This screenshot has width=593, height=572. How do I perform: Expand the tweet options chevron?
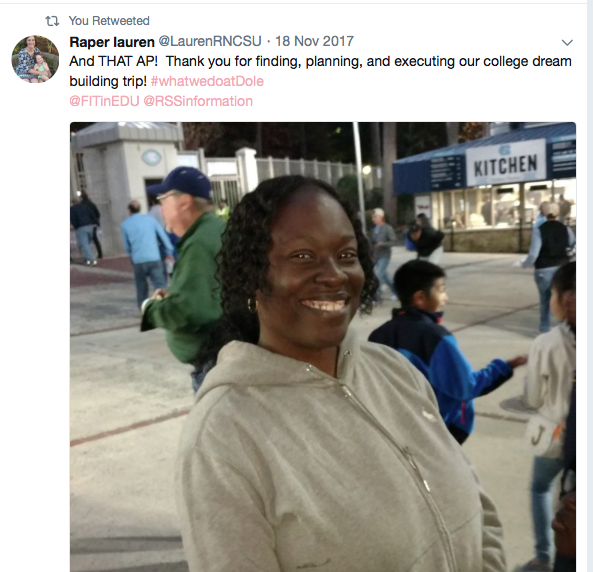tap(567, 42)
